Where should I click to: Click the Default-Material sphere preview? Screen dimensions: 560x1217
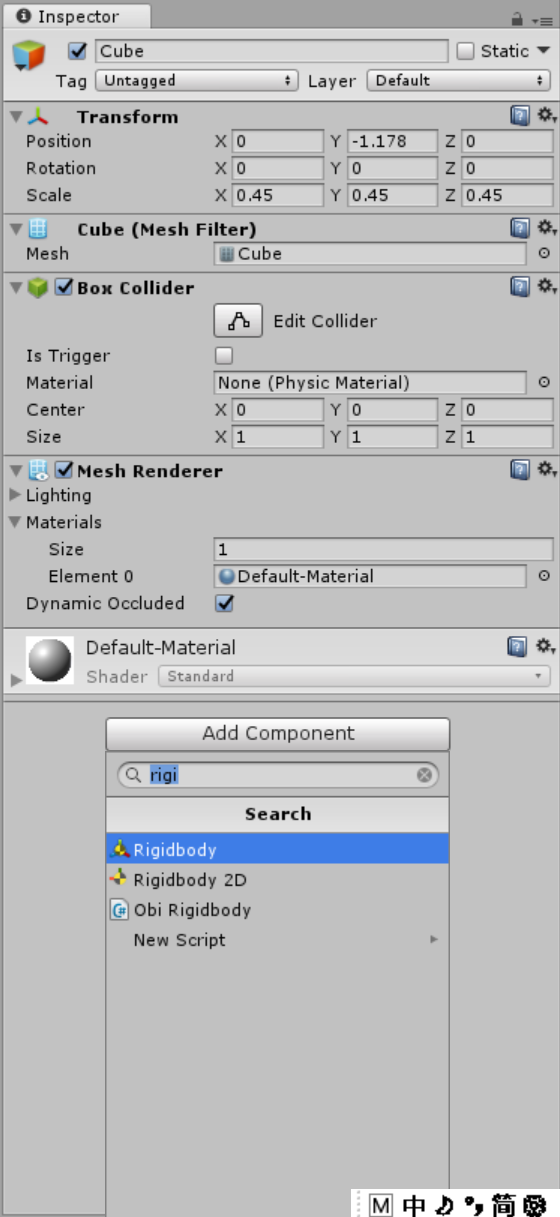pyautogui.click(x=49, y=660)
